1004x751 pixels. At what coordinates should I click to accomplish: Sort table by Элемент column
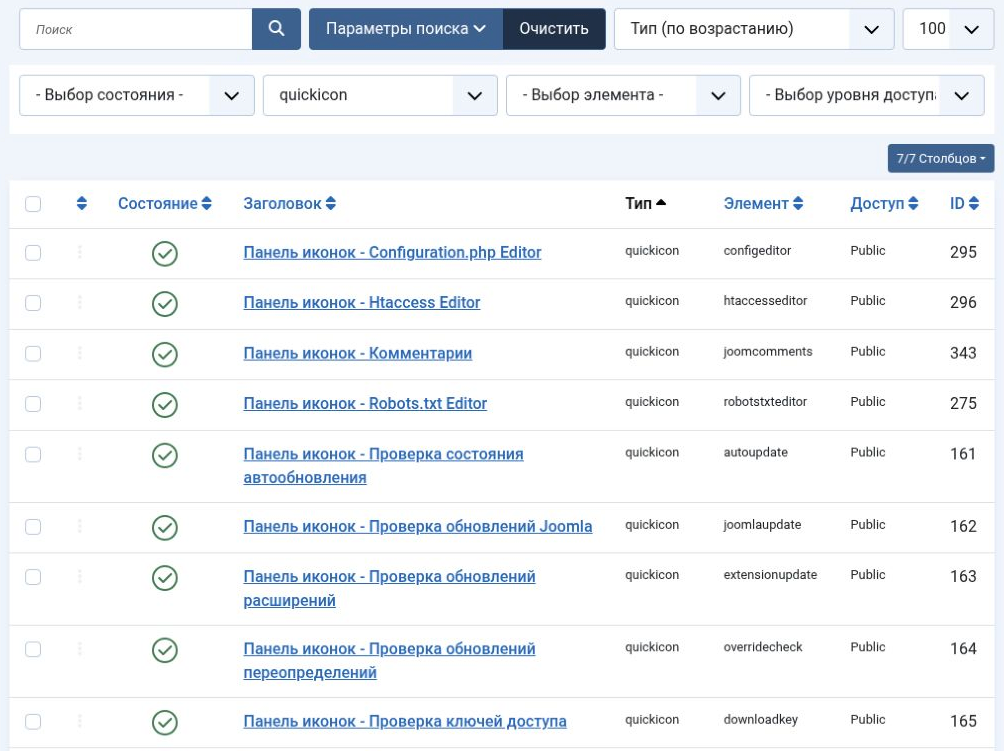pyautogui.click(x=763, y=204)
